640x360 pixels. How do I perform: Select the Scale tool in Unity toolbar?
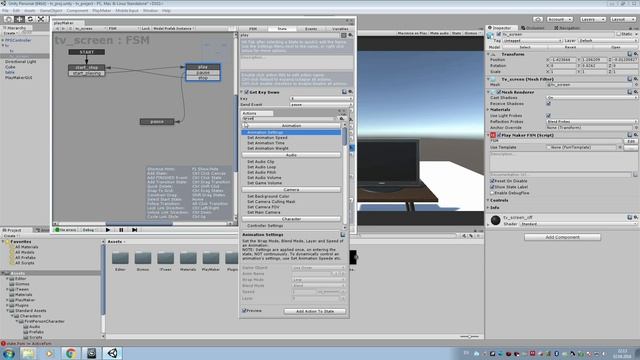(41, 19)
